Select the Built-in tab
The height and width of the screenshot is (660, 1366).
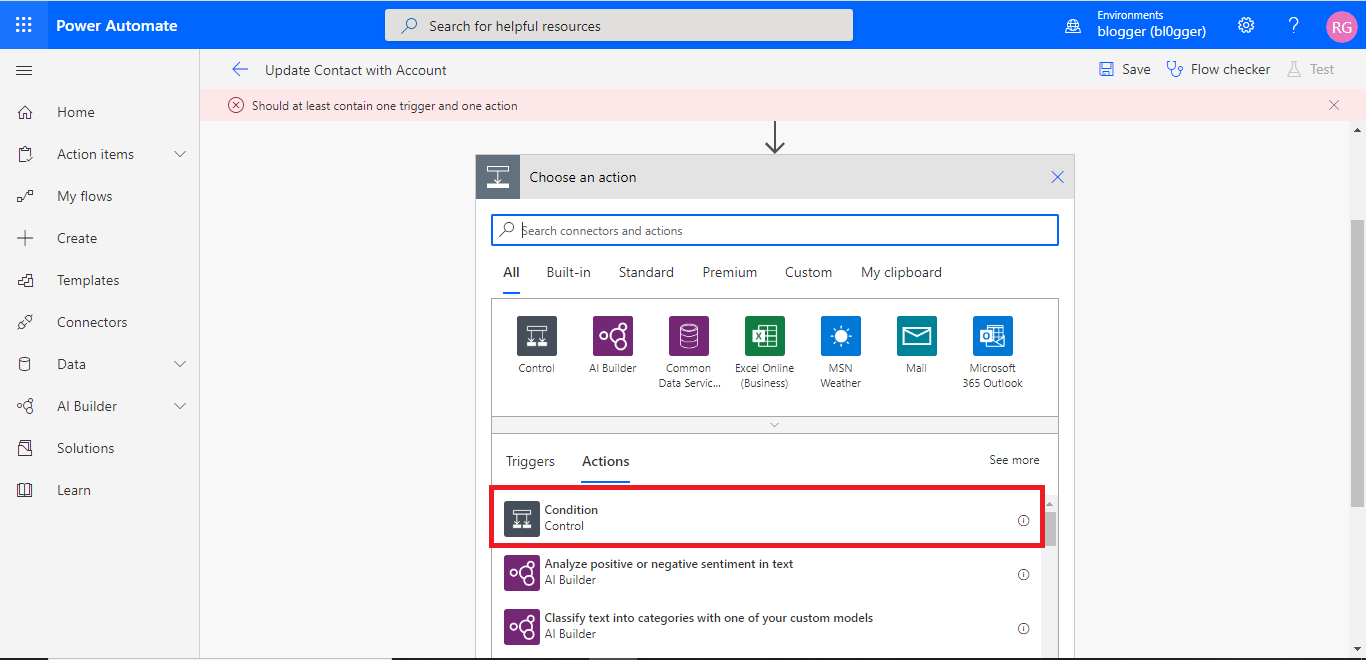[568, 272]
